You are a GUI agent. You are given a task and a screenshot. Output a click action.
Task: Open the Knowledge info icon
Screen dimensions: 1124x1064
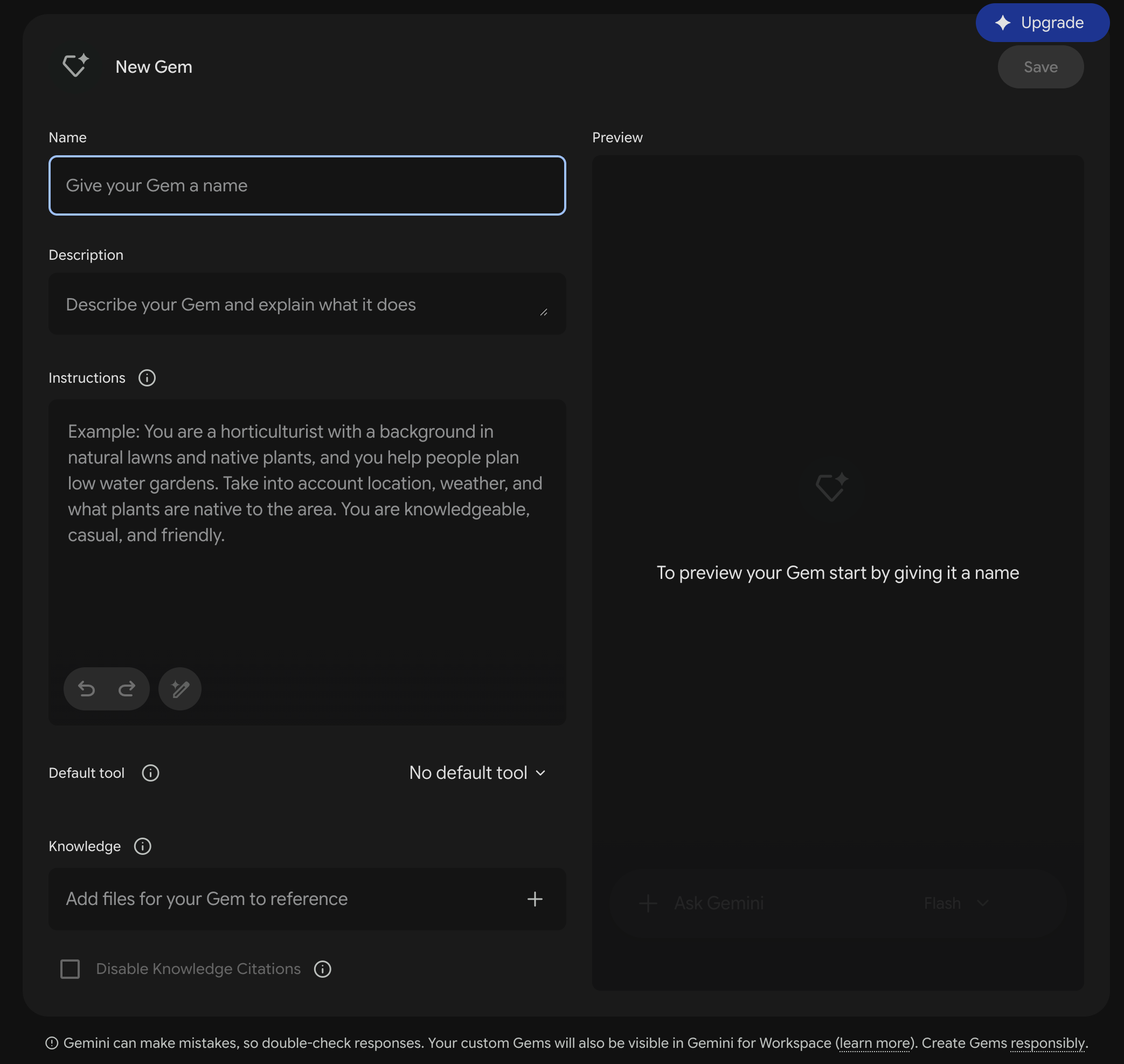142,846
